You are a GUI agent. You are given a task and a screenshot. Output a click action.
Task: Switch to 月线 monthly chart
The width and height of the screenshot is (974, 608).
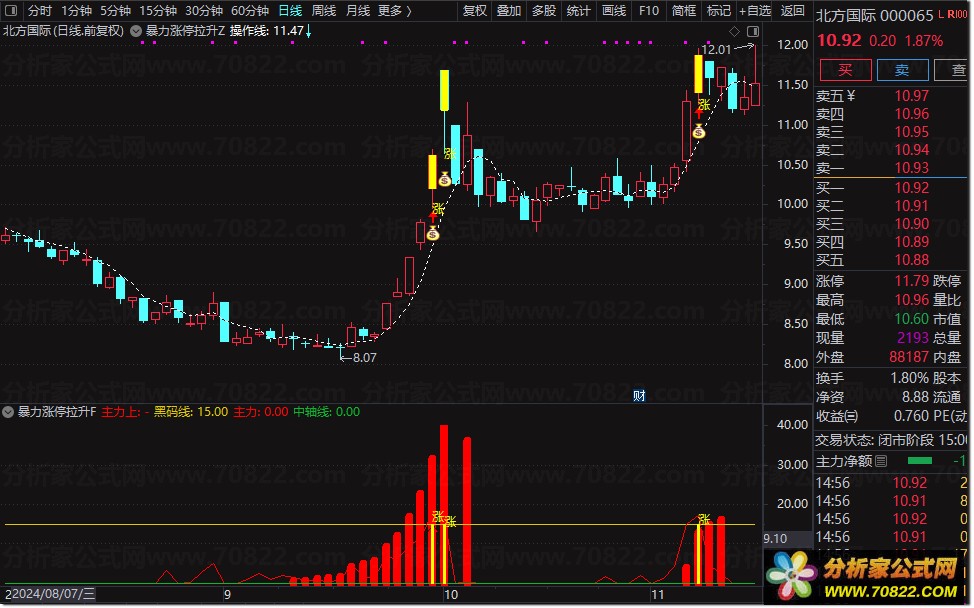358,11
